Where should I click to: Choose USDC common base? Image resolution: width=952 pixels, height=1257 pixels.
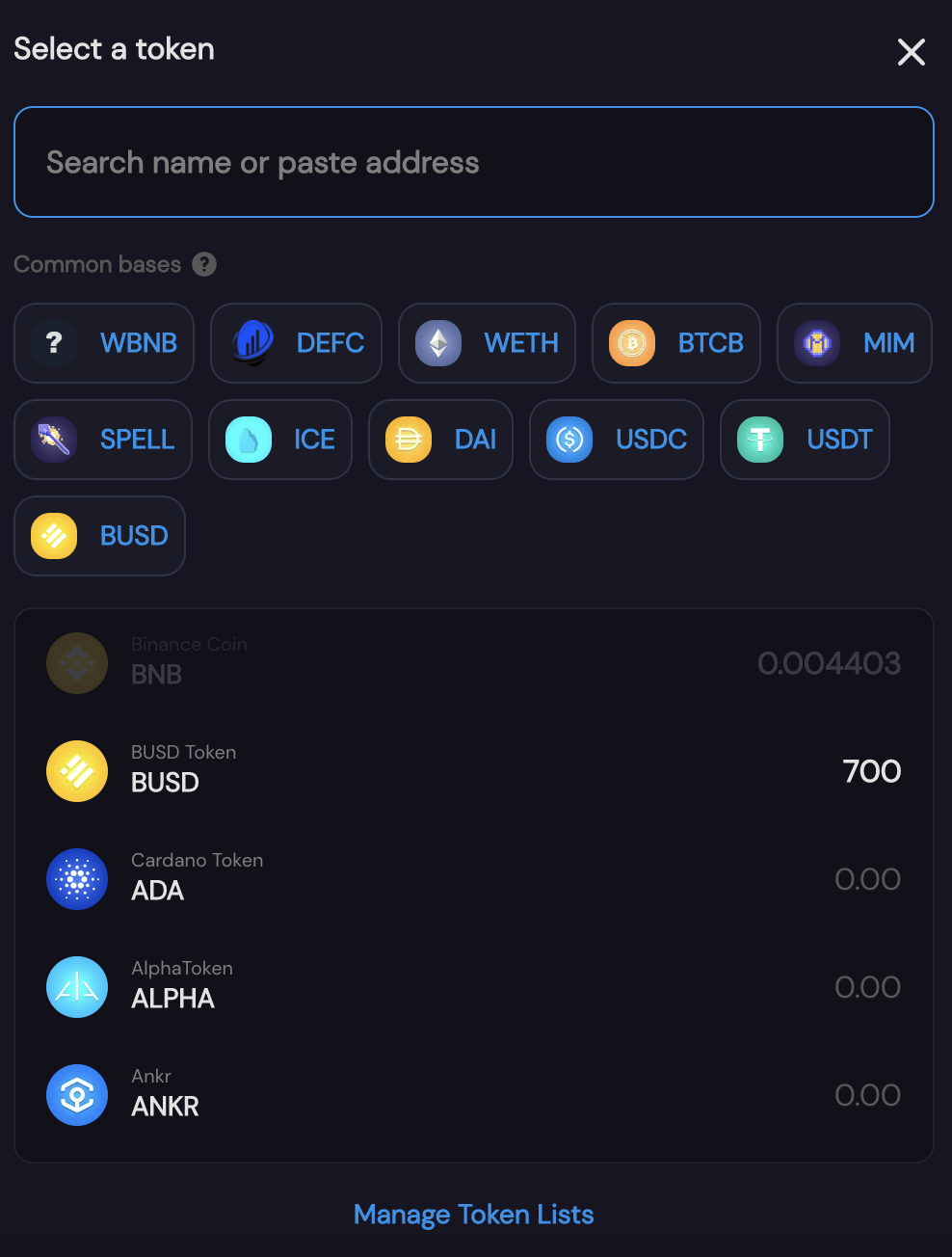pyautogui.click(x=617, y=440)
